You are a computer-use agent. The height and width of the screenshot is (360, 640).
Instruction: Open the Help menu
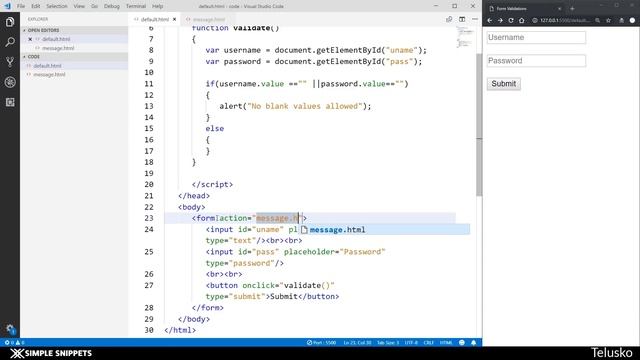point(157,6)
